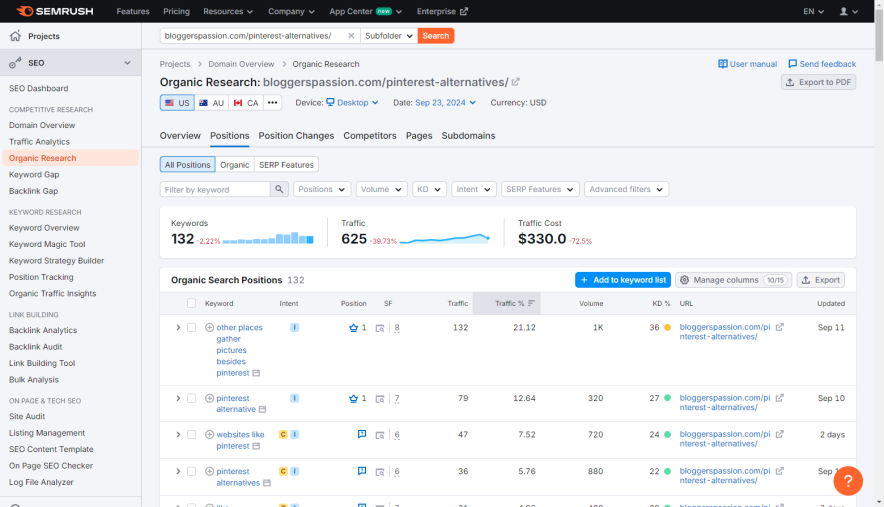View SERP snapshot icon for 'pinterest alternatives'
The image size is (884, 507).
coord(380,471)
